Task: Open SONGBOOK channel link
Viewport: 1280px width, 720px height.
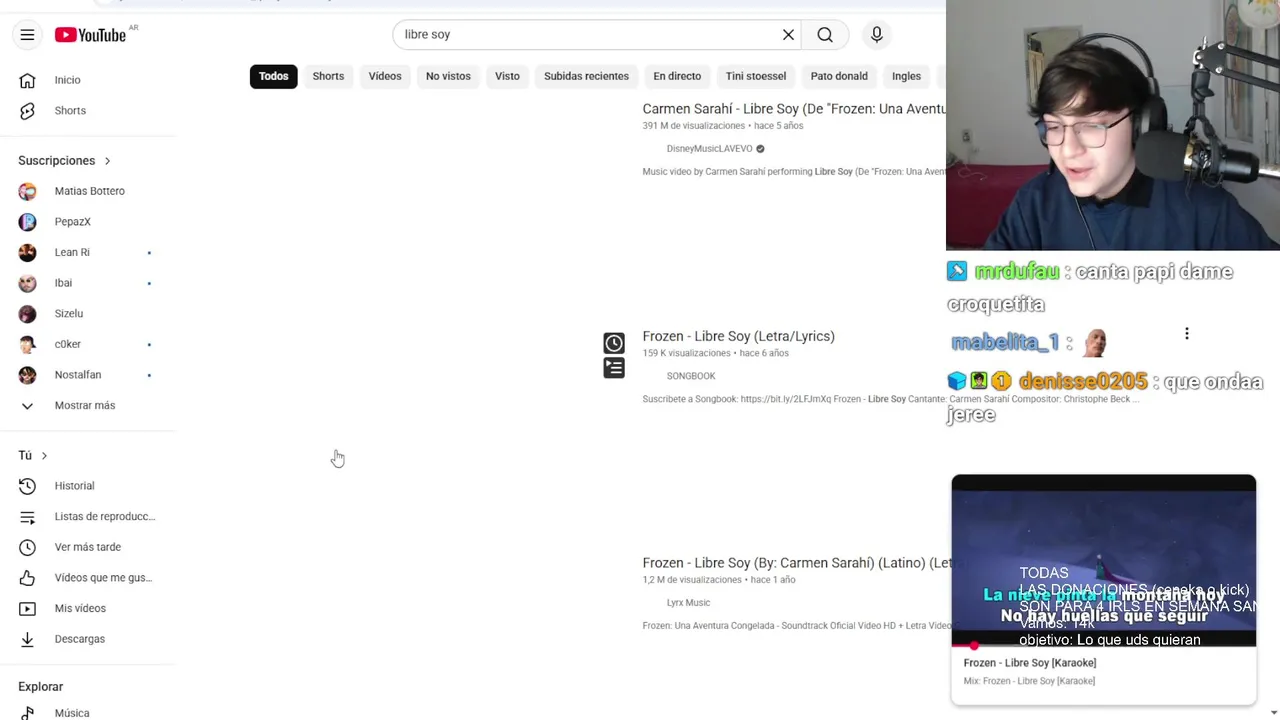Action: (691, 376)
